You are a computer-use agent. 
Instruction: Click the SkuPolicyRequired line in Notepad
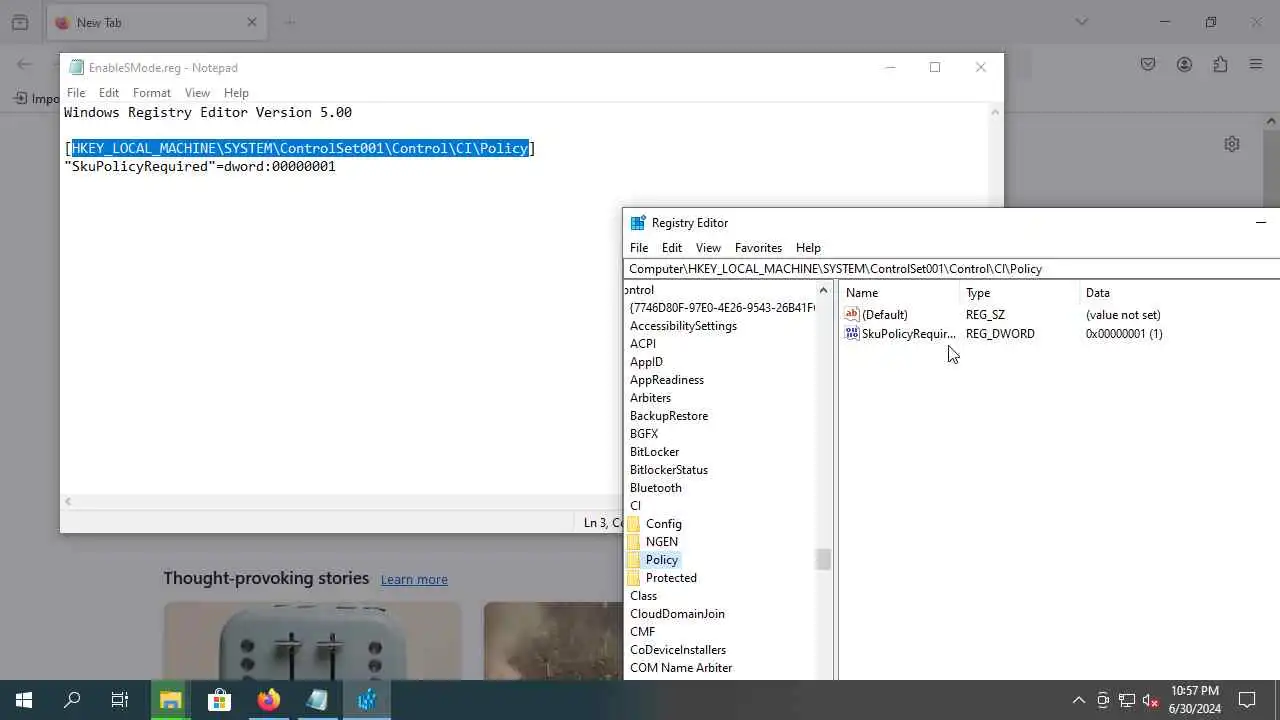[x=200, y=166]
